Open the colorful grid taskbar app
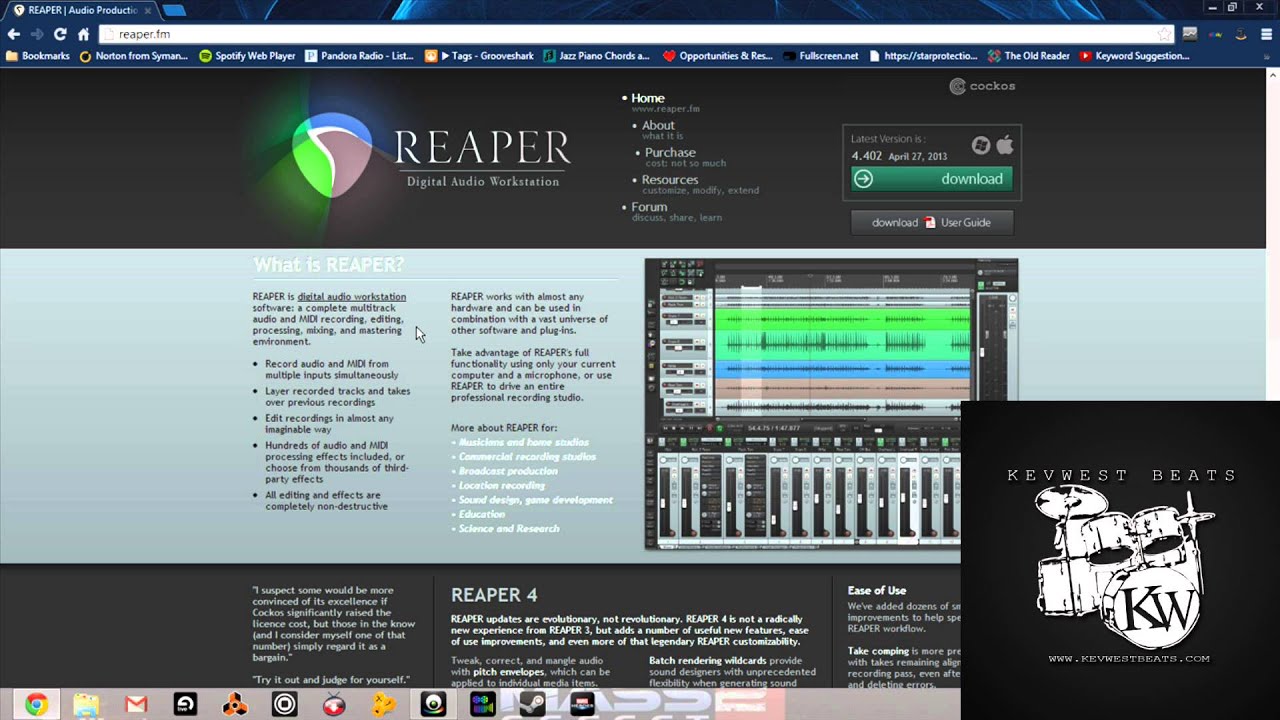This screenshot has width=1280, height=720. pyautogui.click(x=482, y=705)
